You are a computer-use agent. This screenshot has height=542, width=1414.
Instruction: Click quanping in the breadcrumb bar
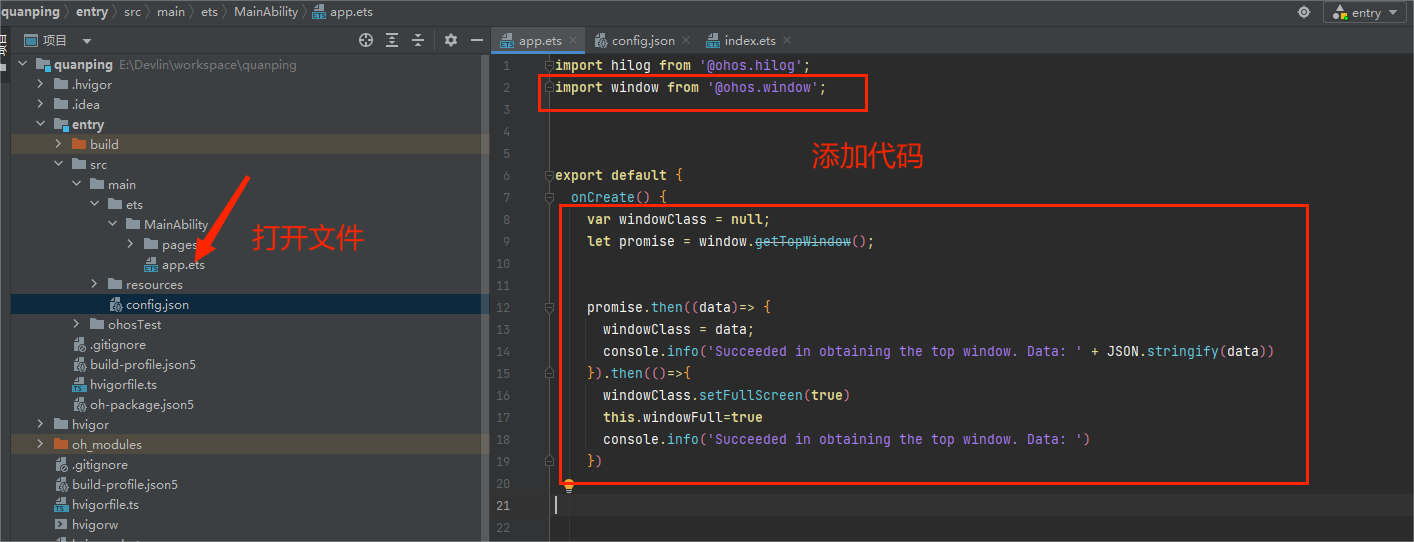click(x=30, y=12)
